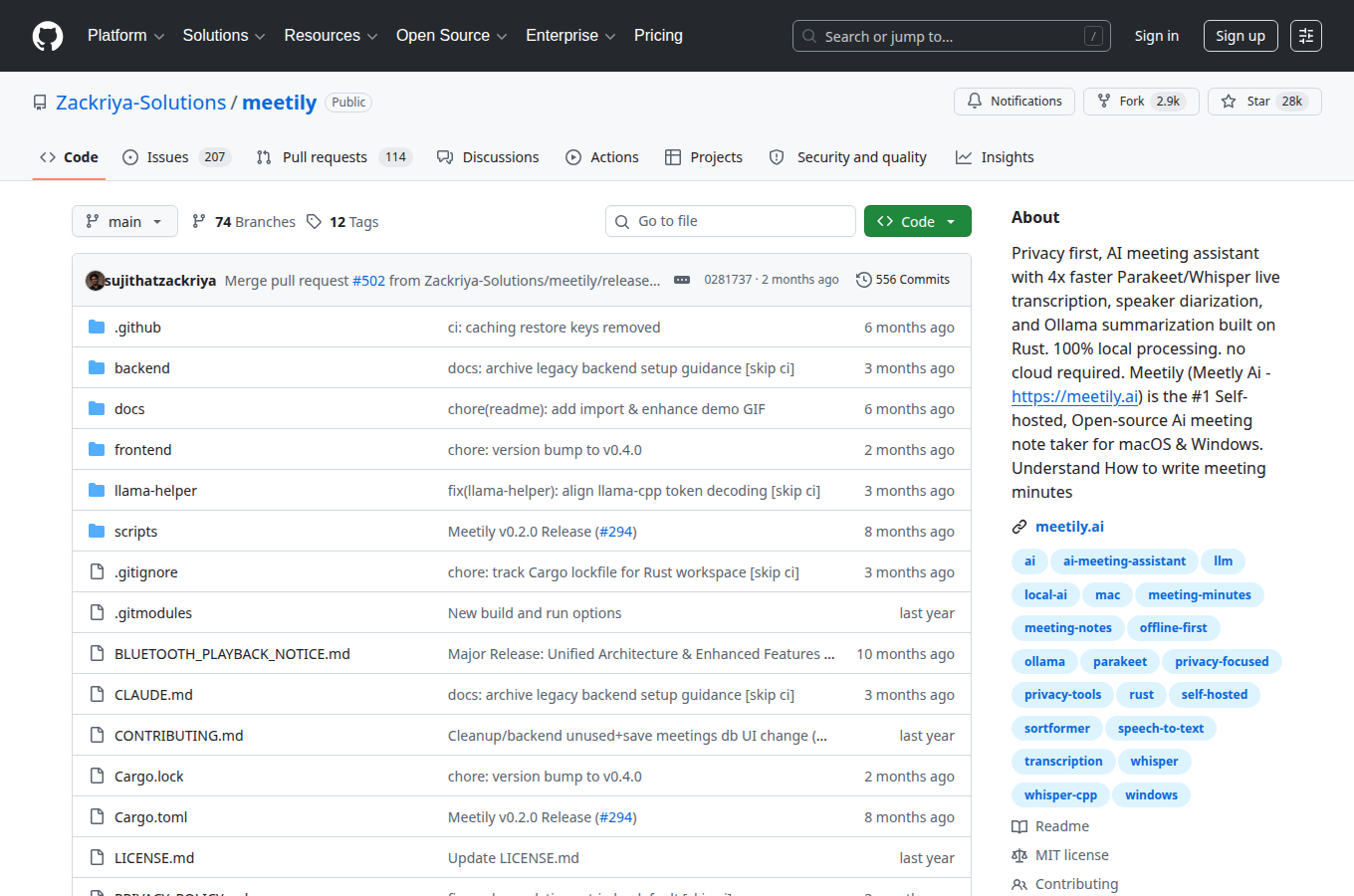Click the frontend folder icon
This screenshot has width=1354, height=896.
(97, 450)
